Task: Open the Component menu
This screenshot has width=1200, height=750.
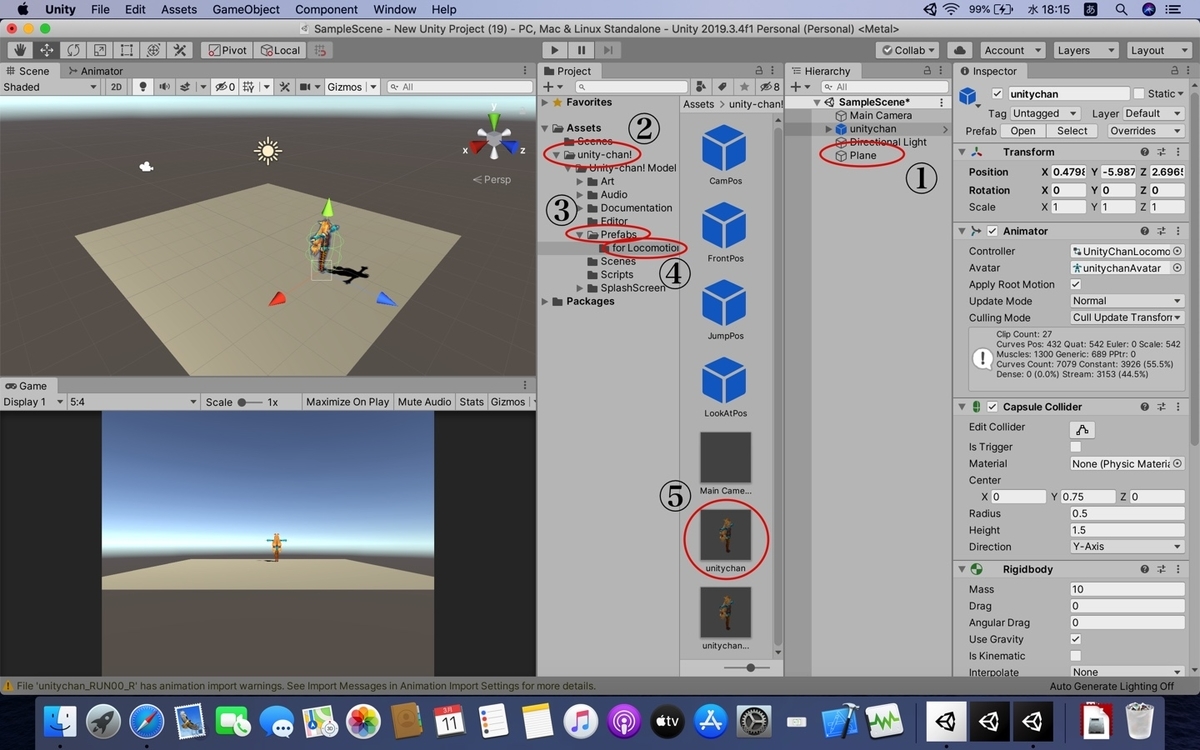Action: click(x=326, y=9)
